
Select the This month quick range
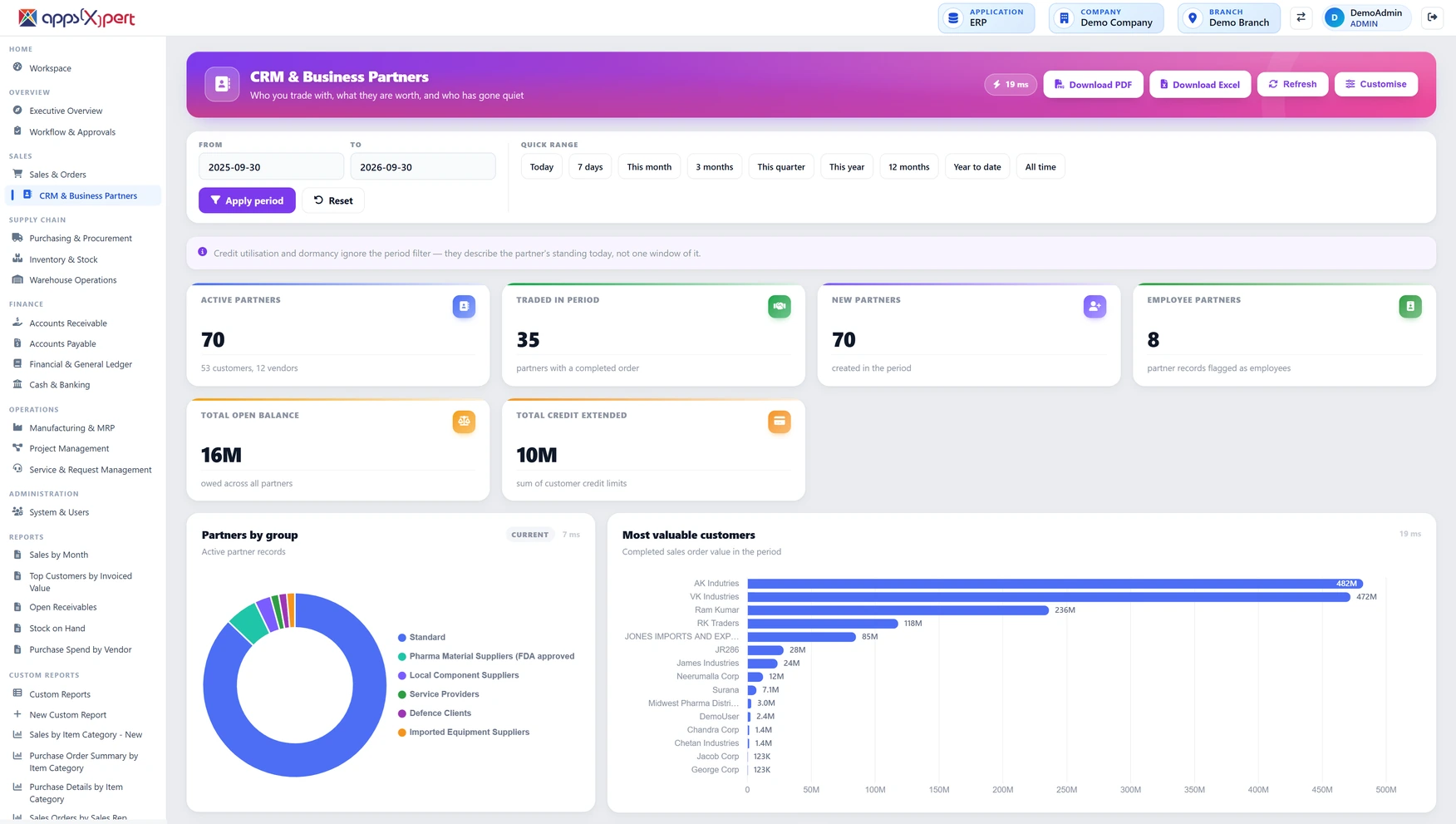(649, 166)
